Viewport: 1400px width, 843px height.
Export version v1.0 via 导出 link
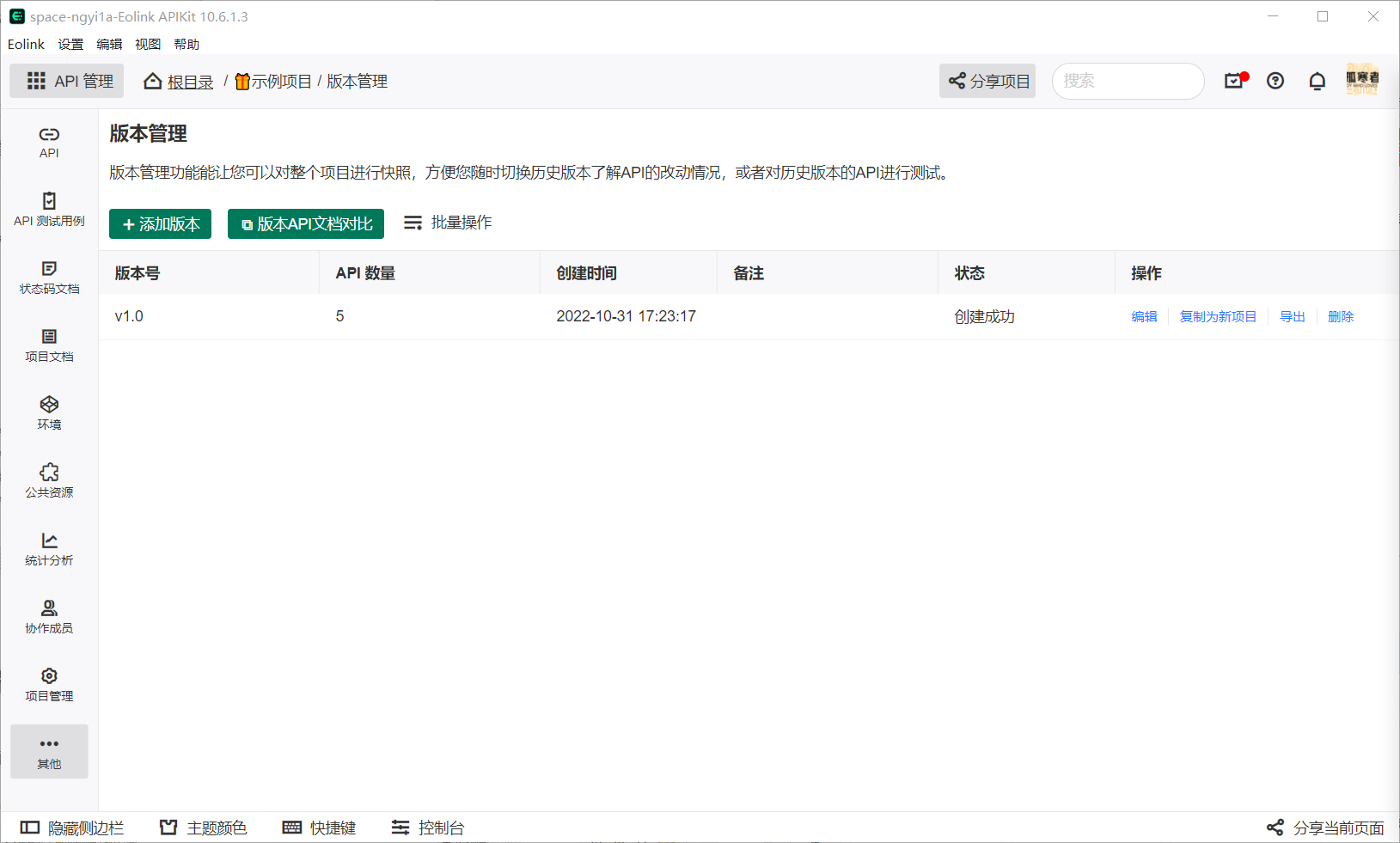point(1292,316)
